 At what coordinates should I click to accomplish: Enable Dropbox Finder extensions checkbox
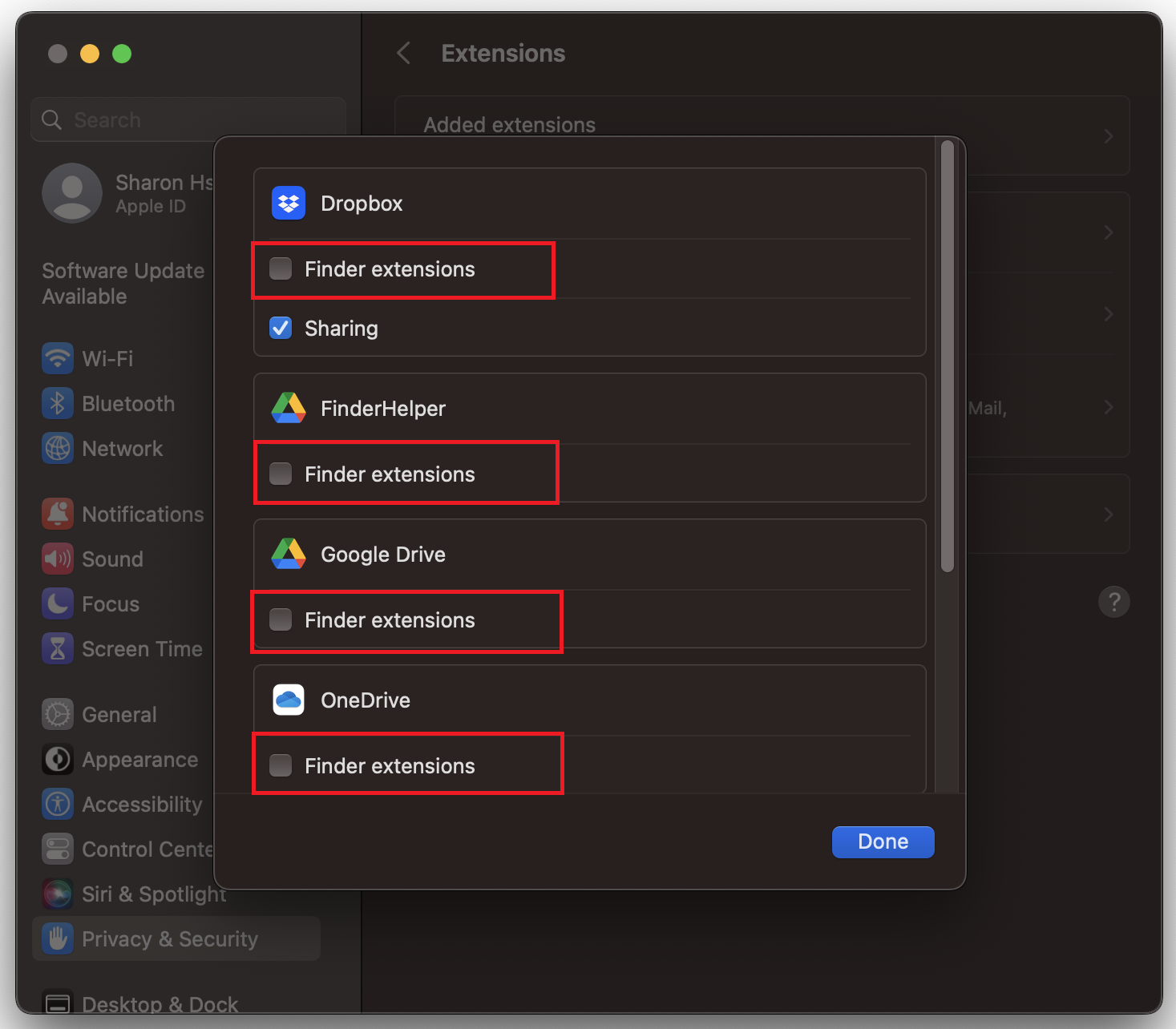(281, 269)
